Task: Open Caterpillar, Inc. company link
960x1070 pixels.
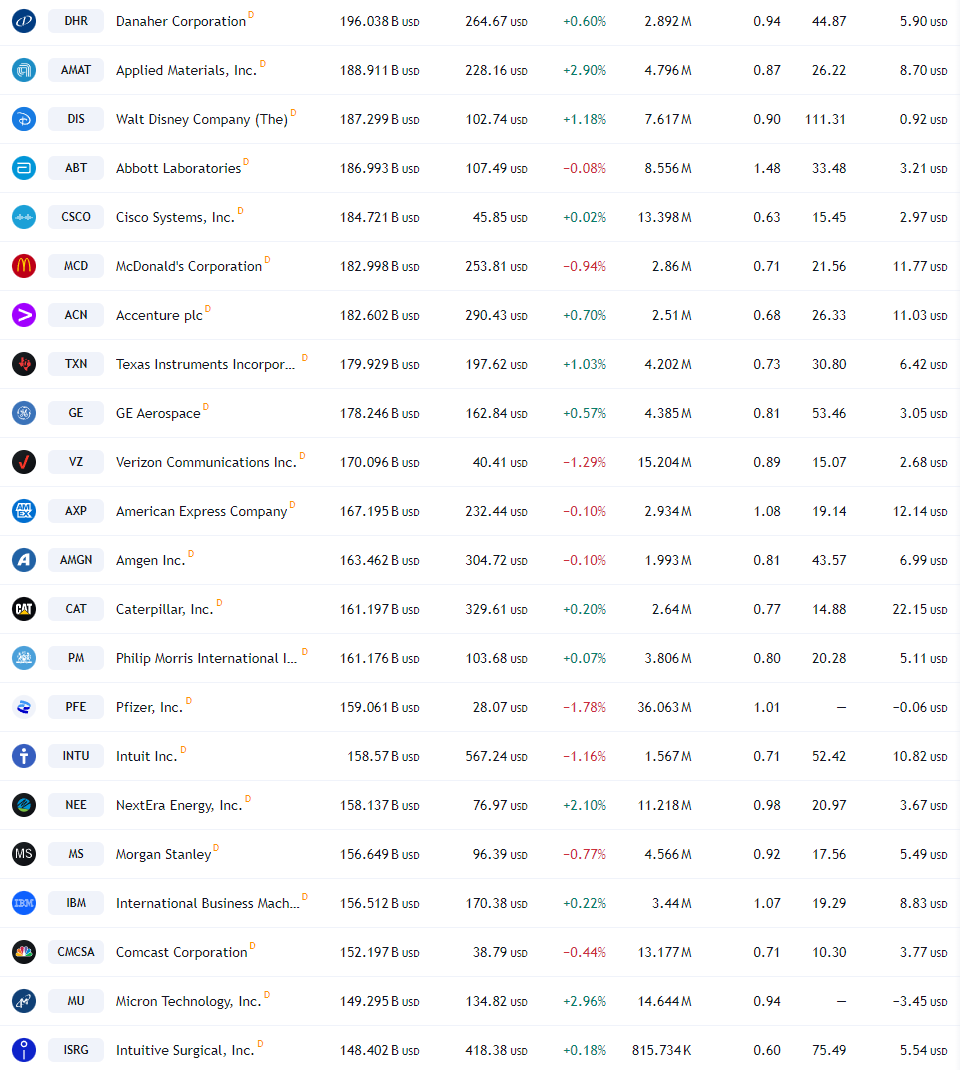Action: click(164, 609)
